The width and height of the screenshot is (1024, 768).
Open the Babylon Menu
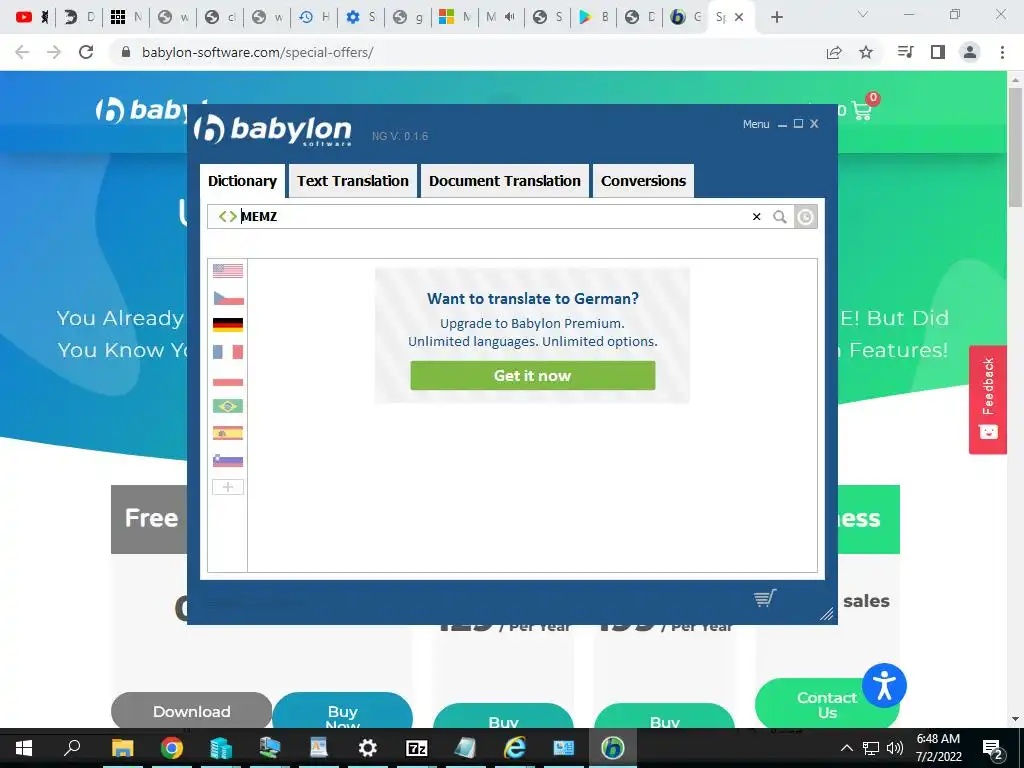tap(756, 124)
